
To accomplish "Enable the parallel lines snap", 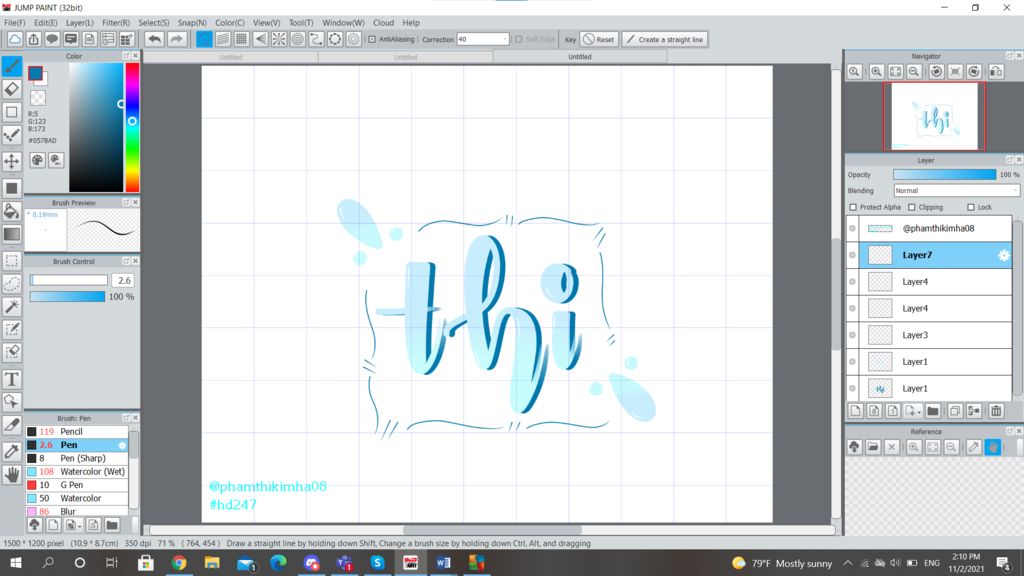I will point(223,39).
